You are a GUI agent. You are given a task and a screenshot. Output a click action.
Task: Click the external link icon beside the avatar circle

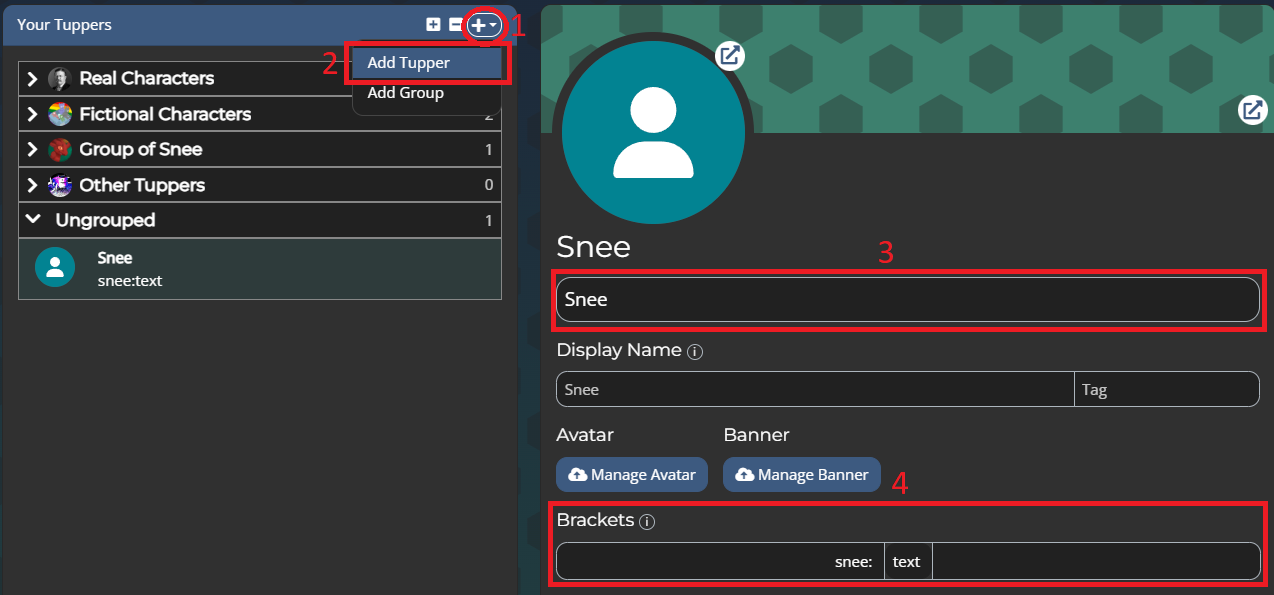(x=729, y=56)
